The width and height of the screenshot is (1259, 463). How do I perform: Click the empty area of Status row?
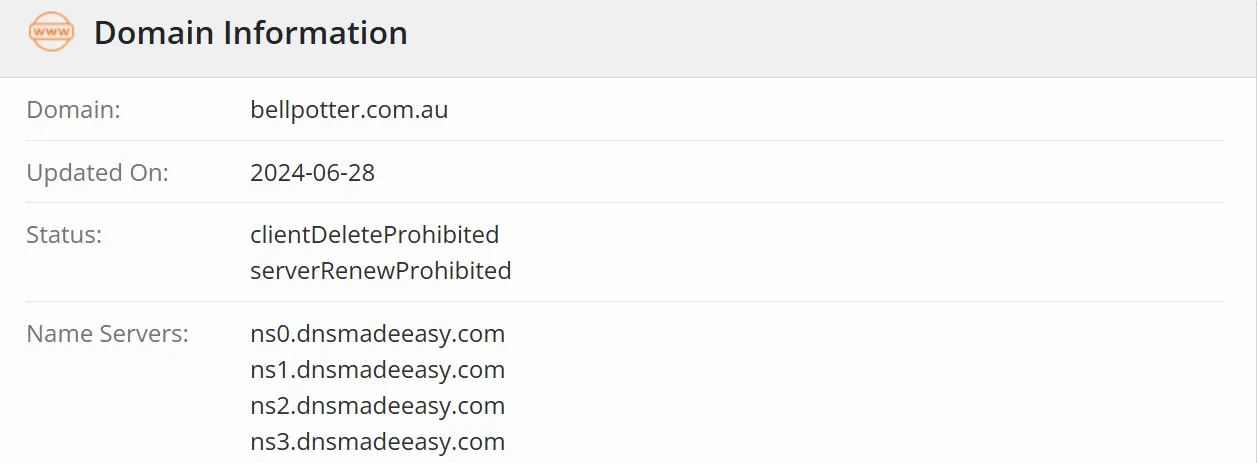[x=868, y=252]
